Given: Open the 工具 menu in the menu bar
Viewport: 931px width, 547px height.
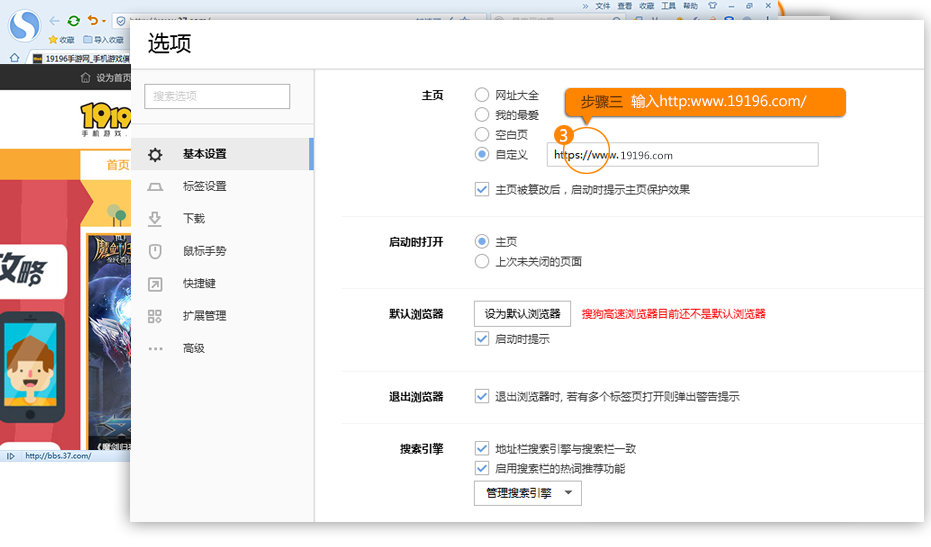Looking at the screenshot, I should (669, 6).
